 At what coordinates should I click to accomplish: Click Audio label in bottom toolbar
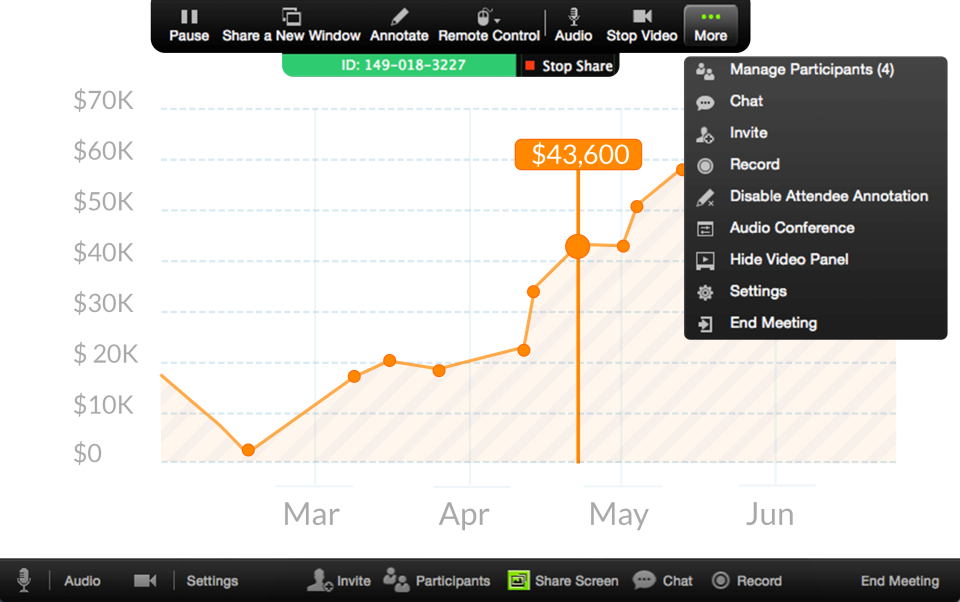tap(82, 581)
